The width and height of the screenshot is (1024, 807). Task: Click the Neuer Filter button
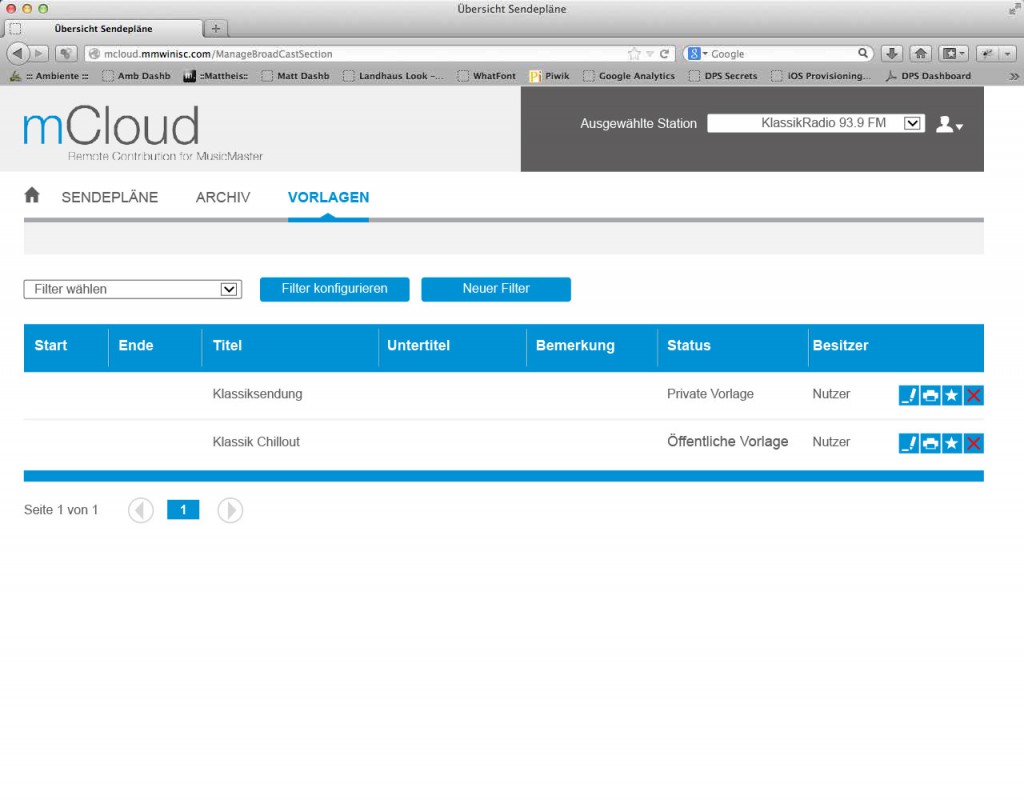[x=496, y=289]
